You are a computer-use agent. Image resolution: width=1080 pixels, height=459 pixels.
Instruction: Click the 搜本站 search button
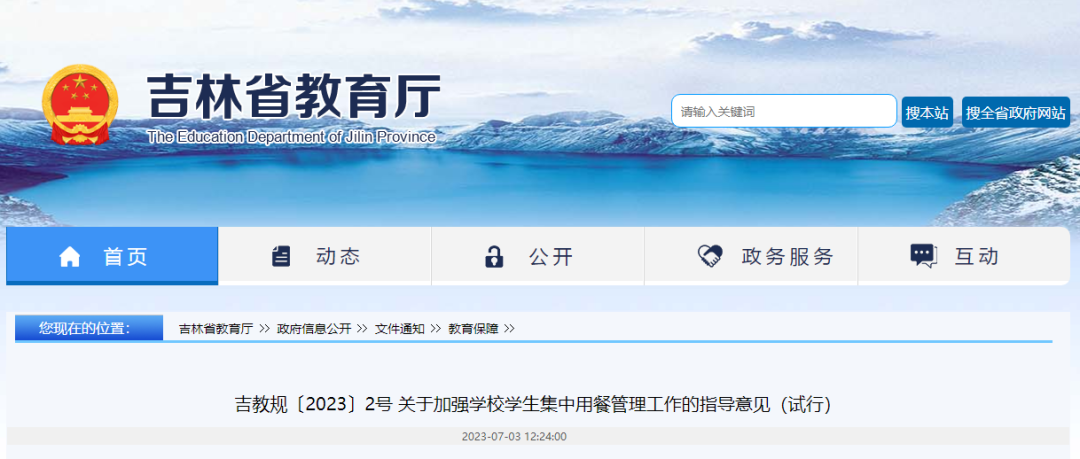coord(927,112)
